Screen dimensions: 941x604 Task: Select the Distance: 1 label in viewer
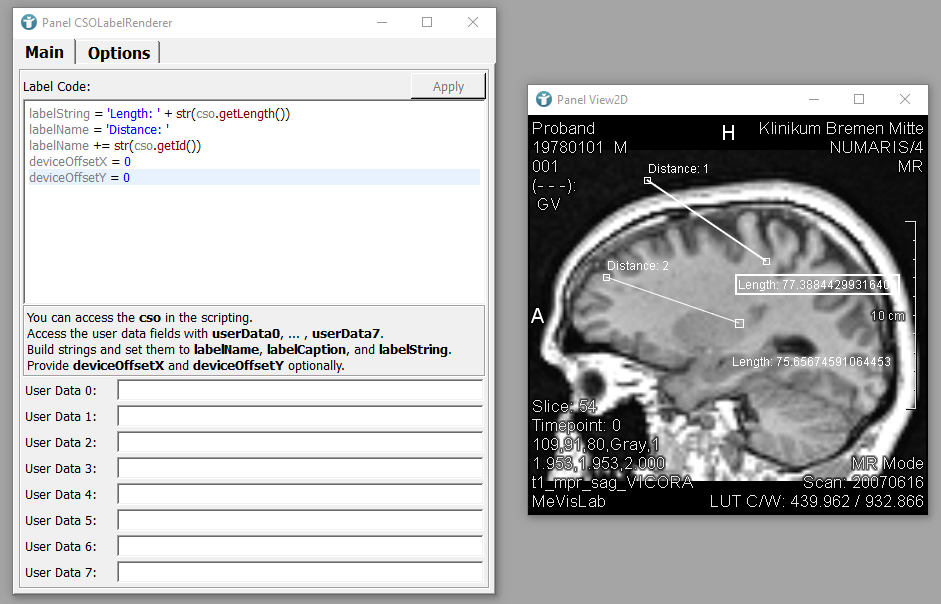point(678,169)
